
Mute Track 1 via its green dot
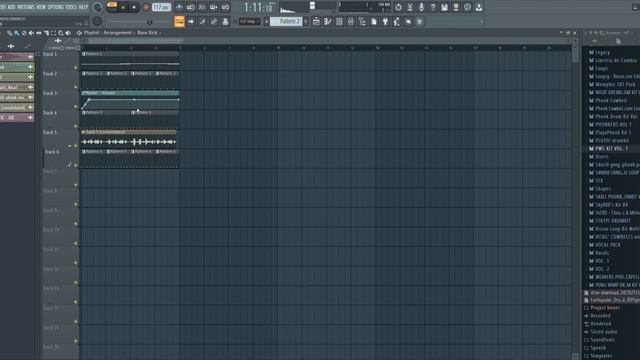(x=76, y=68)
